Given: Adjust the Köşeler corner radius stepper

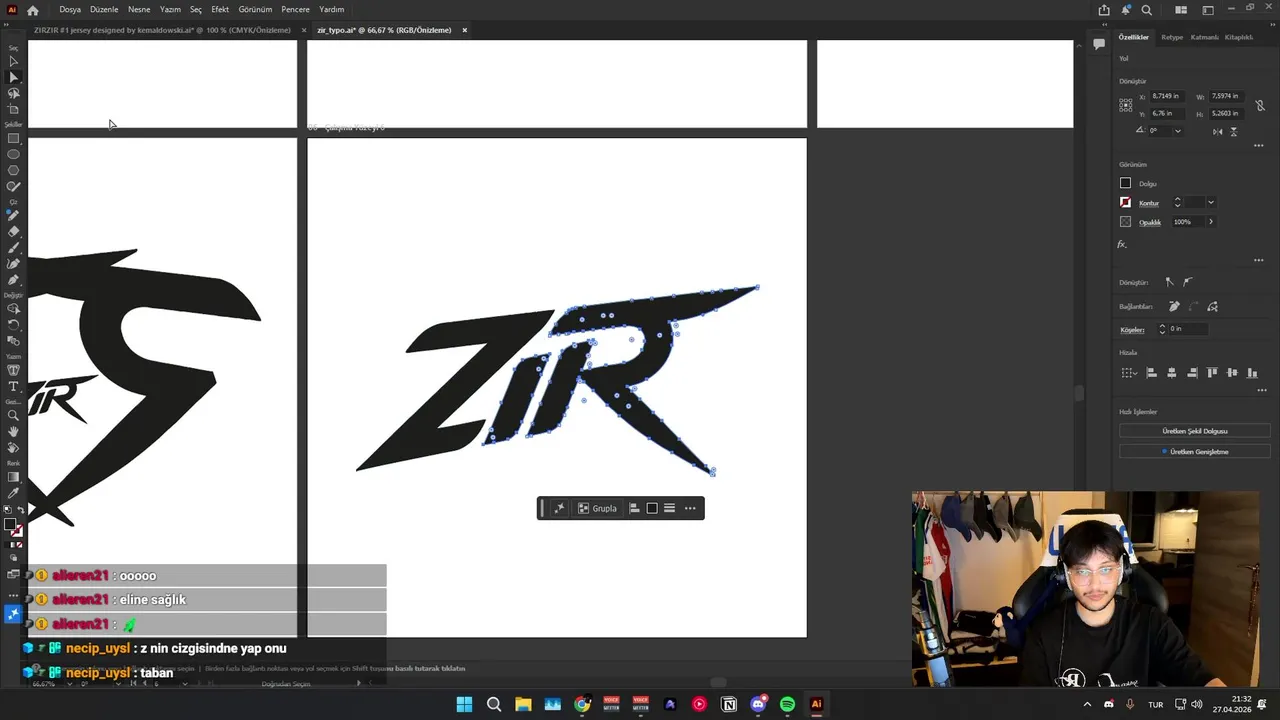Looking at the screenshot, I should (1162, 329).
